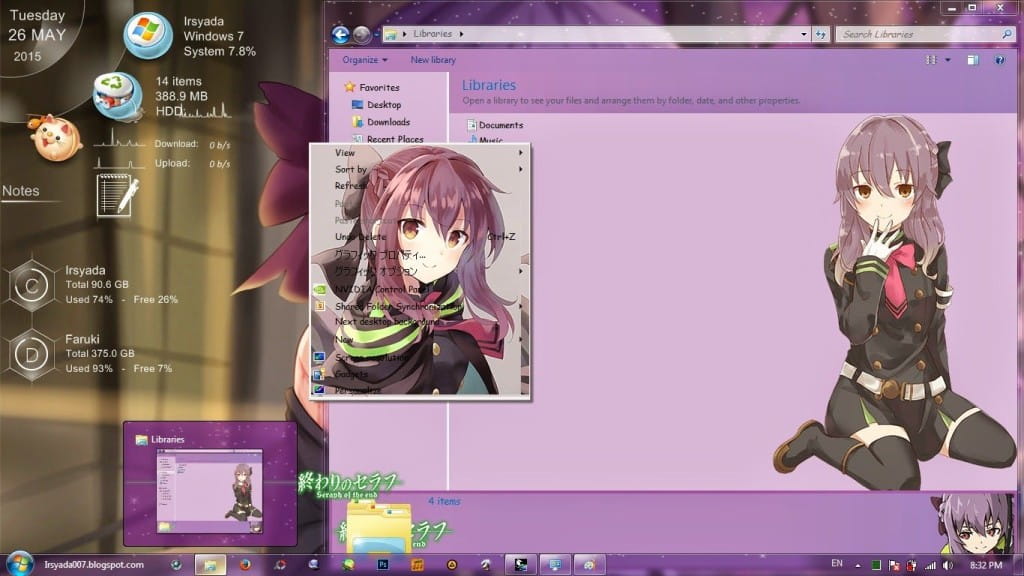Open the volume icon in the system tray
The width and height of the screenshot is (1024, 576).
click(947, 564)
